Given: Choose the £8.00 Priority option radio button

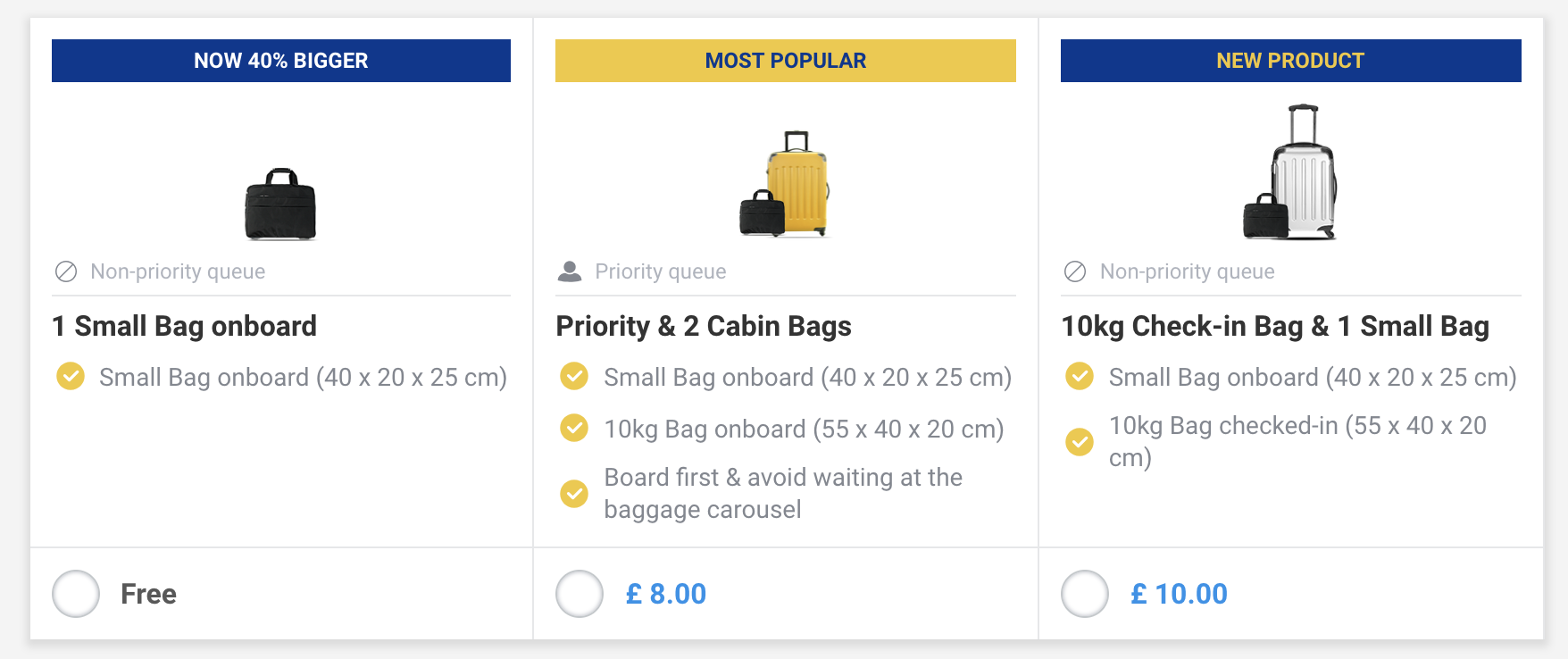Looking at the screenshot, I should click(580, 594).
